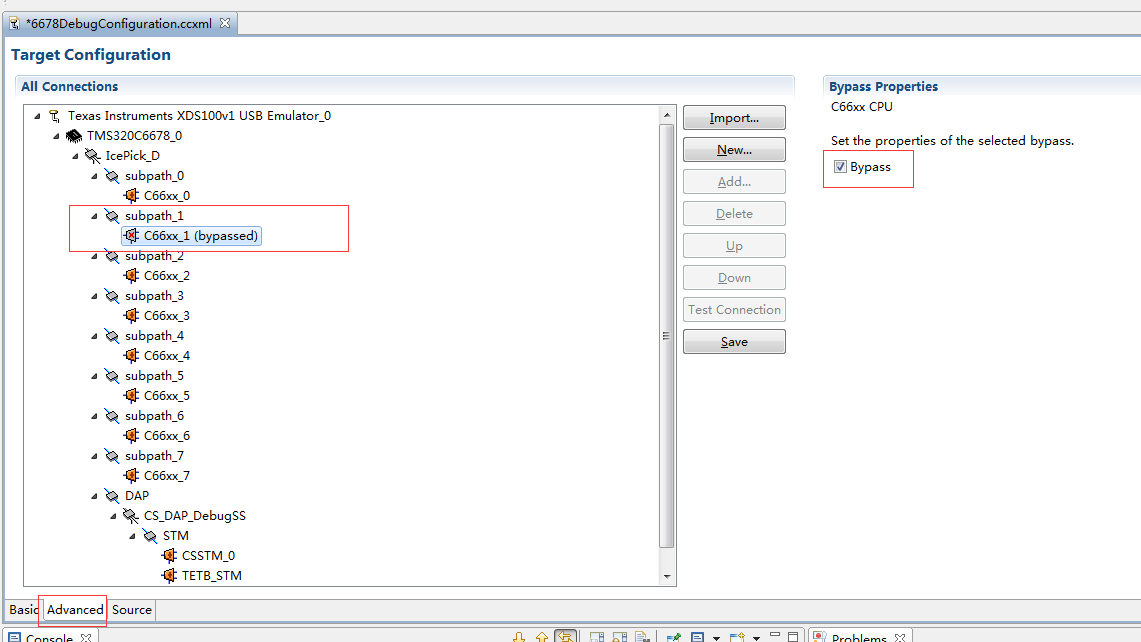Click the Problems view icon

tap(819, 637)
